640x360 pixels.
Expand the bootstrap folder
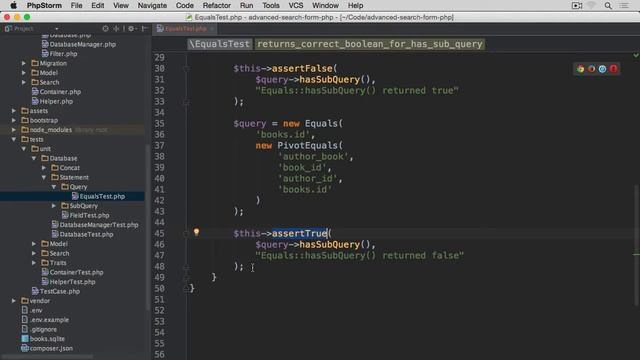point(14,120)
